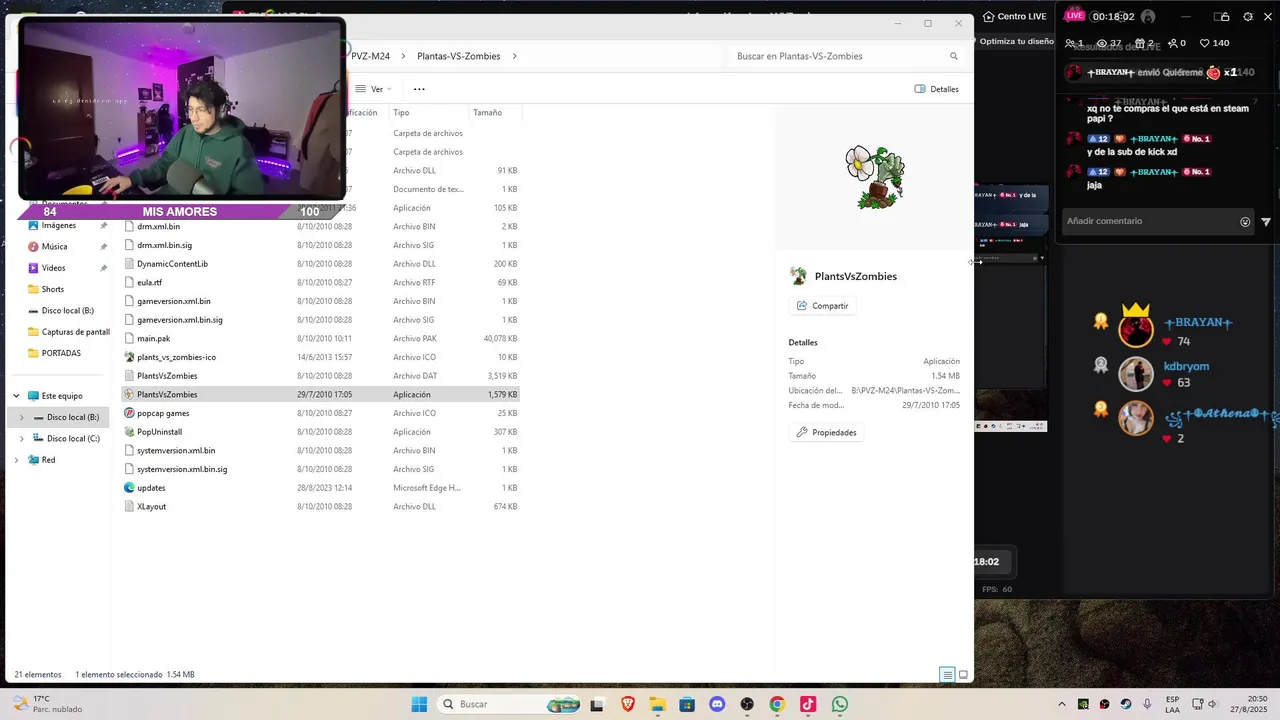1280x720 pixels.
Task: Collapse the Este equipo tree node
Action: pos(16,396)
